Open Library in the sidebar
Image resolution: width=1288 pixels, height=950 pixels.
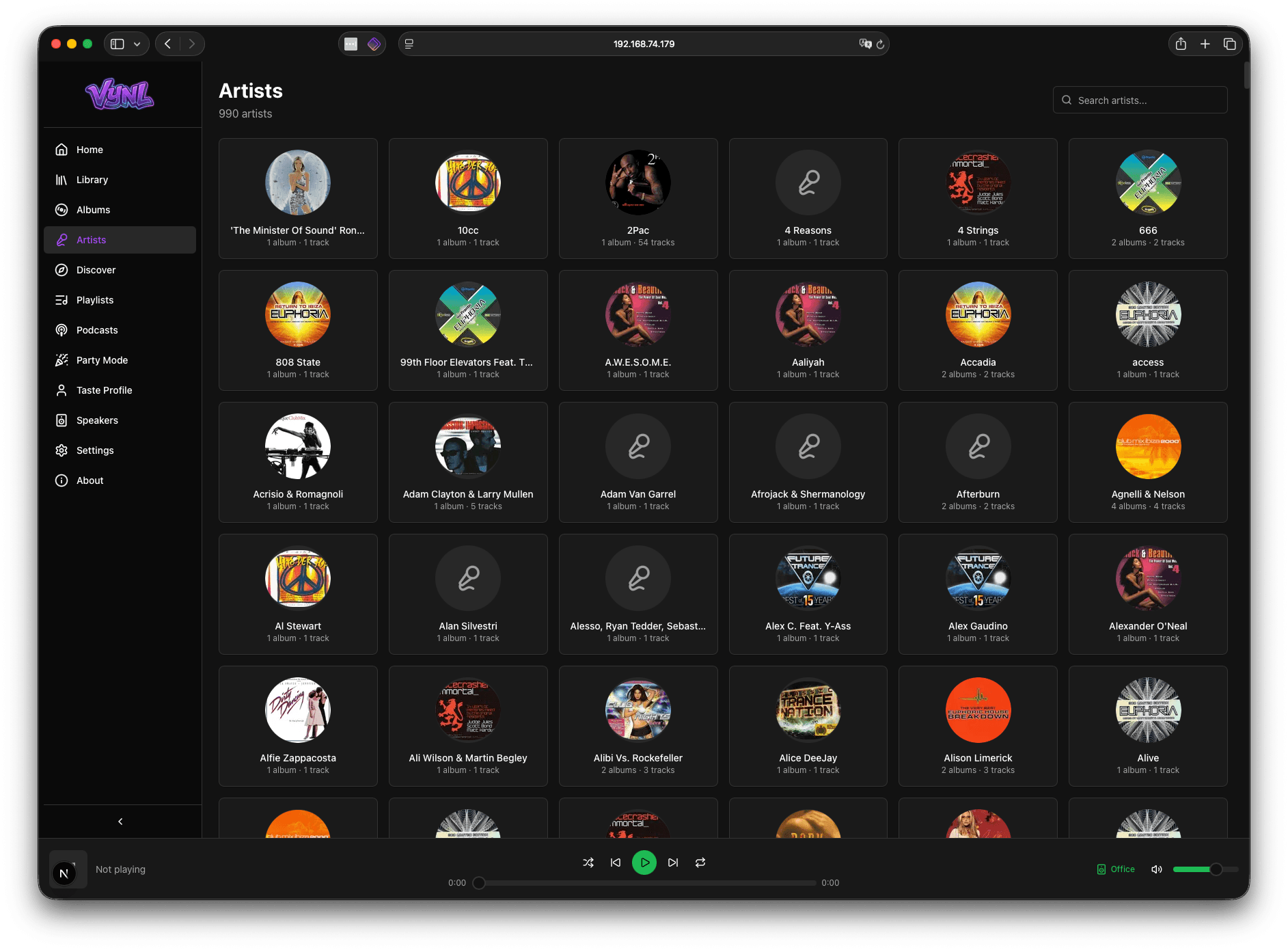point(120,180)
